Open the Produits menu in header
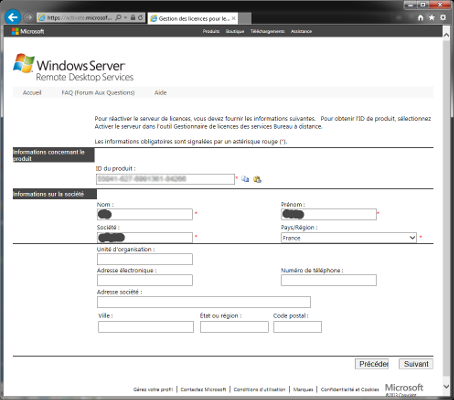This screenshot has height=400, width=454. point(211,31)
